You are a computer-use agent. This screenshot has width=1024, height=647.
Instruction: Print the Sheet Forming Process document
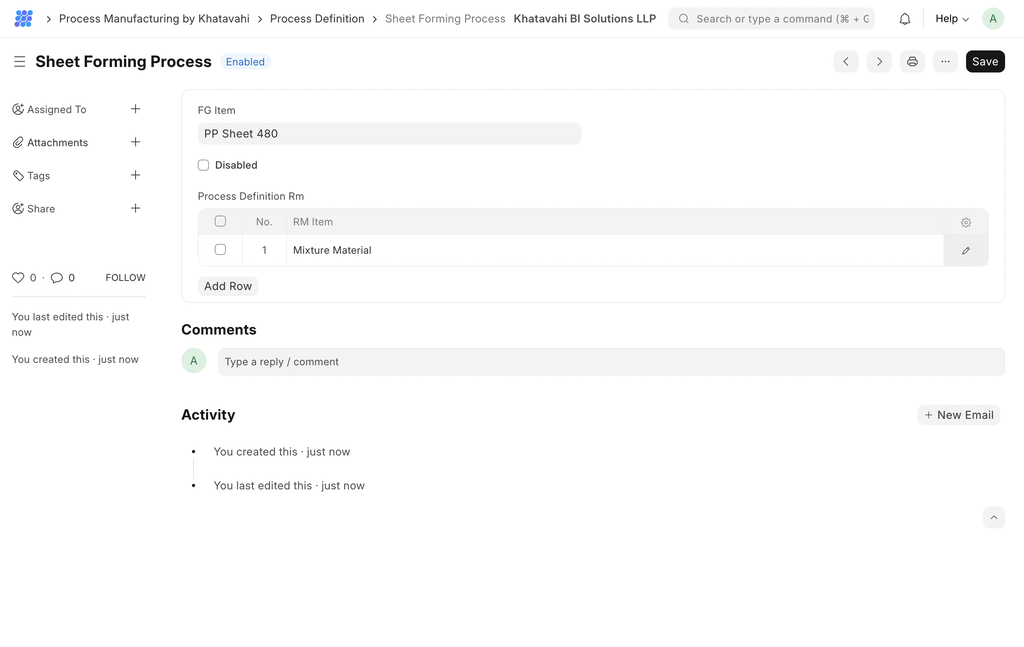tap(912, 62)
